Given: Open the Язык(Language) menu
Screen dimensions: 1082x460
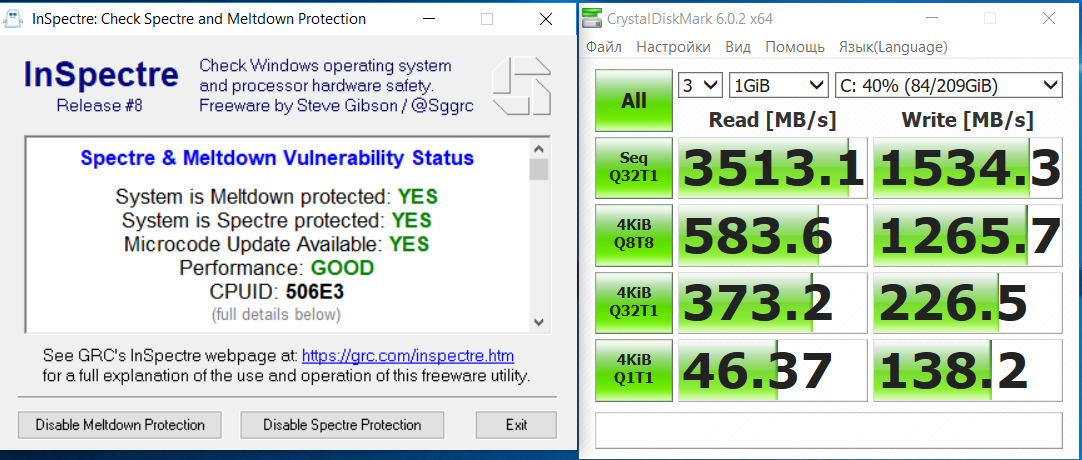Looking at the screenshot, I should [892, 47].
